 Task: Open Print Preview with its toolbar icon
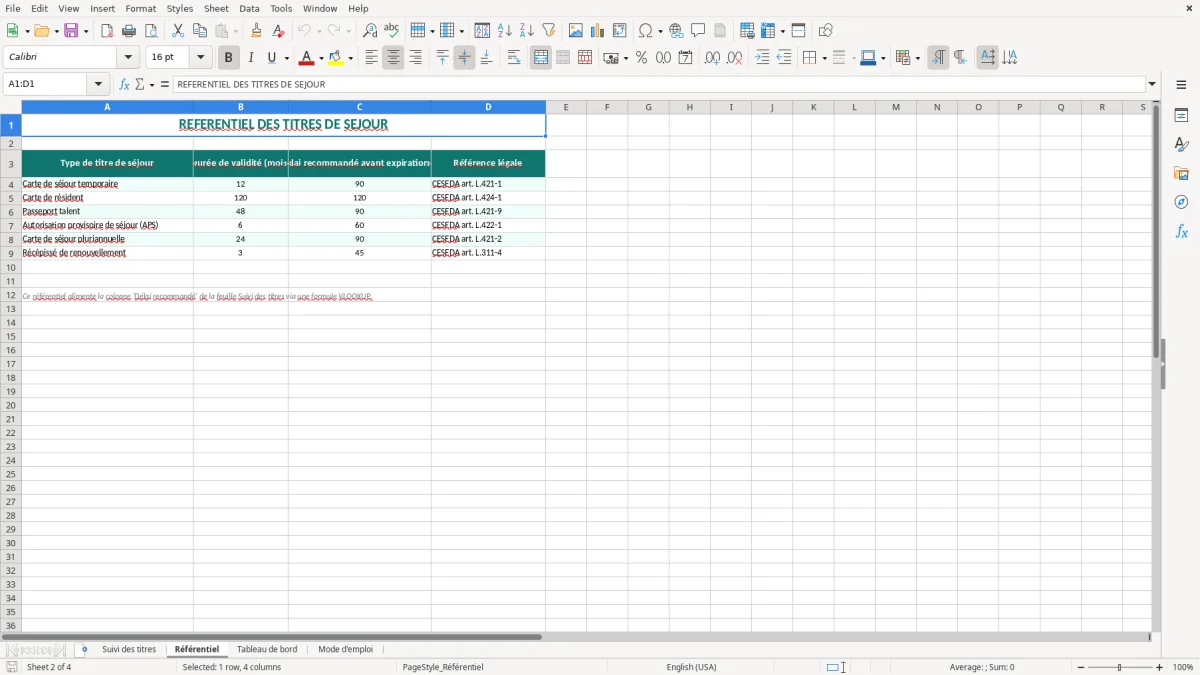pyautogui.click(x=151, y=31)
